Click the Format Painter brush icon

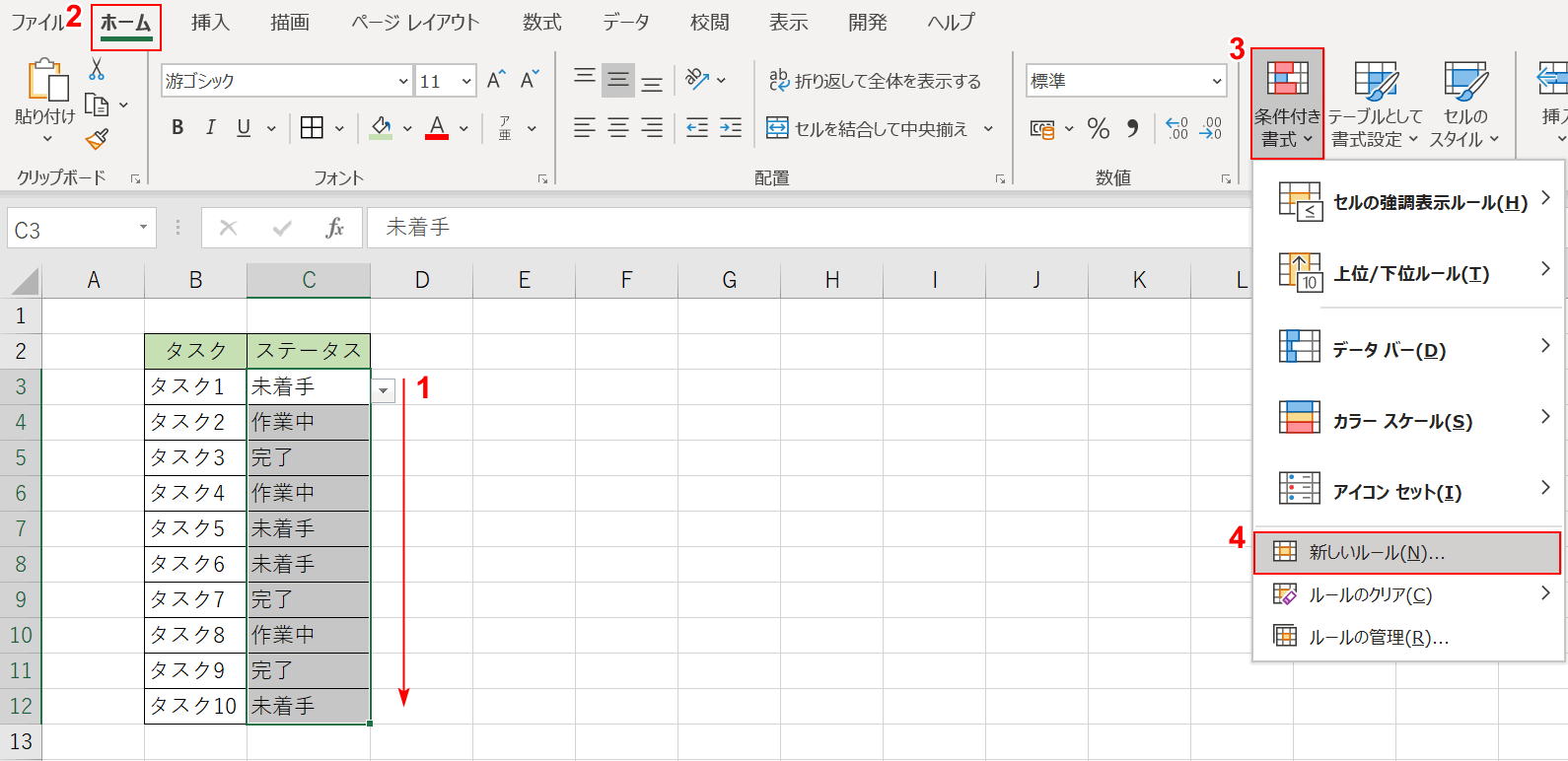click(97, 140)
